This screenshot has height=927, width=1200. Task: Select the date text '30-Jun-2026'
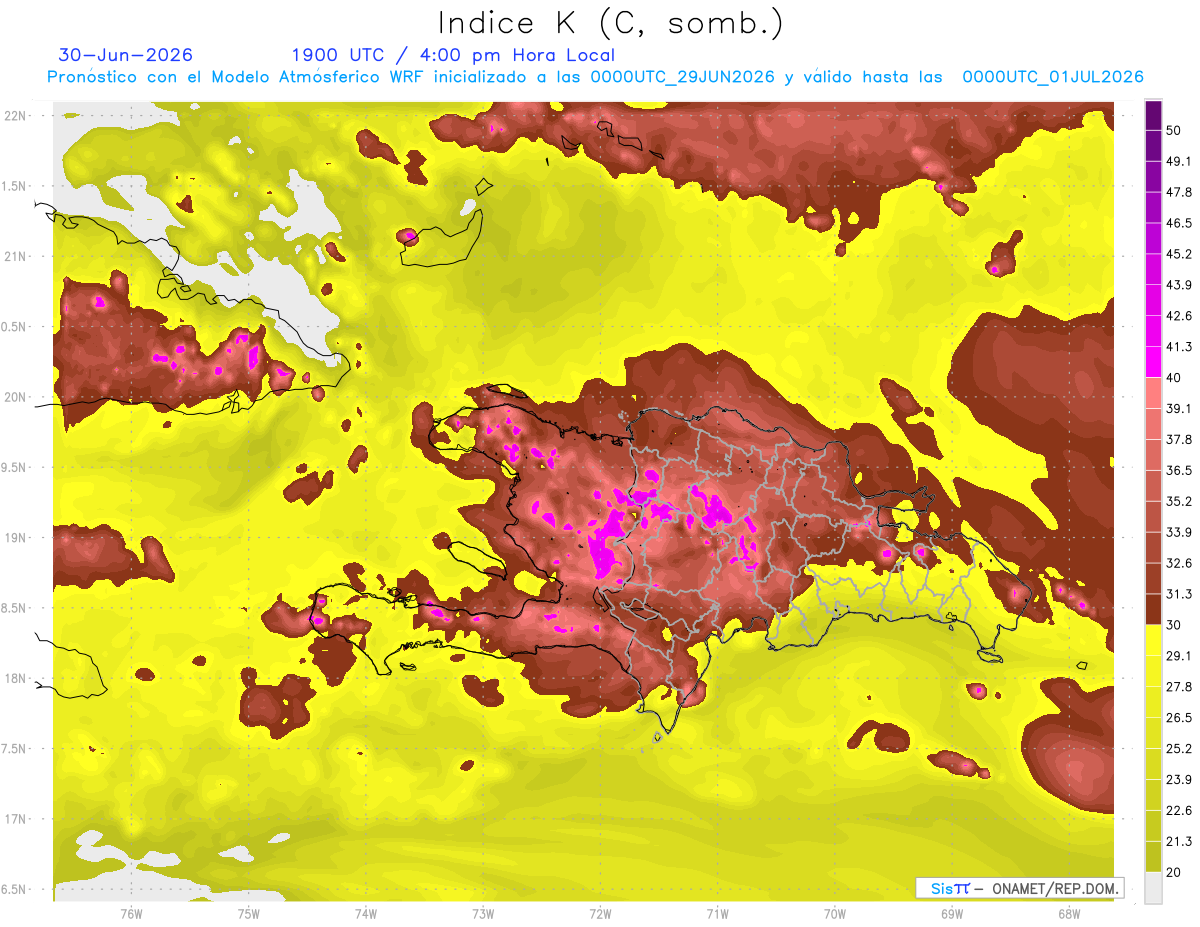coord(126,55)
